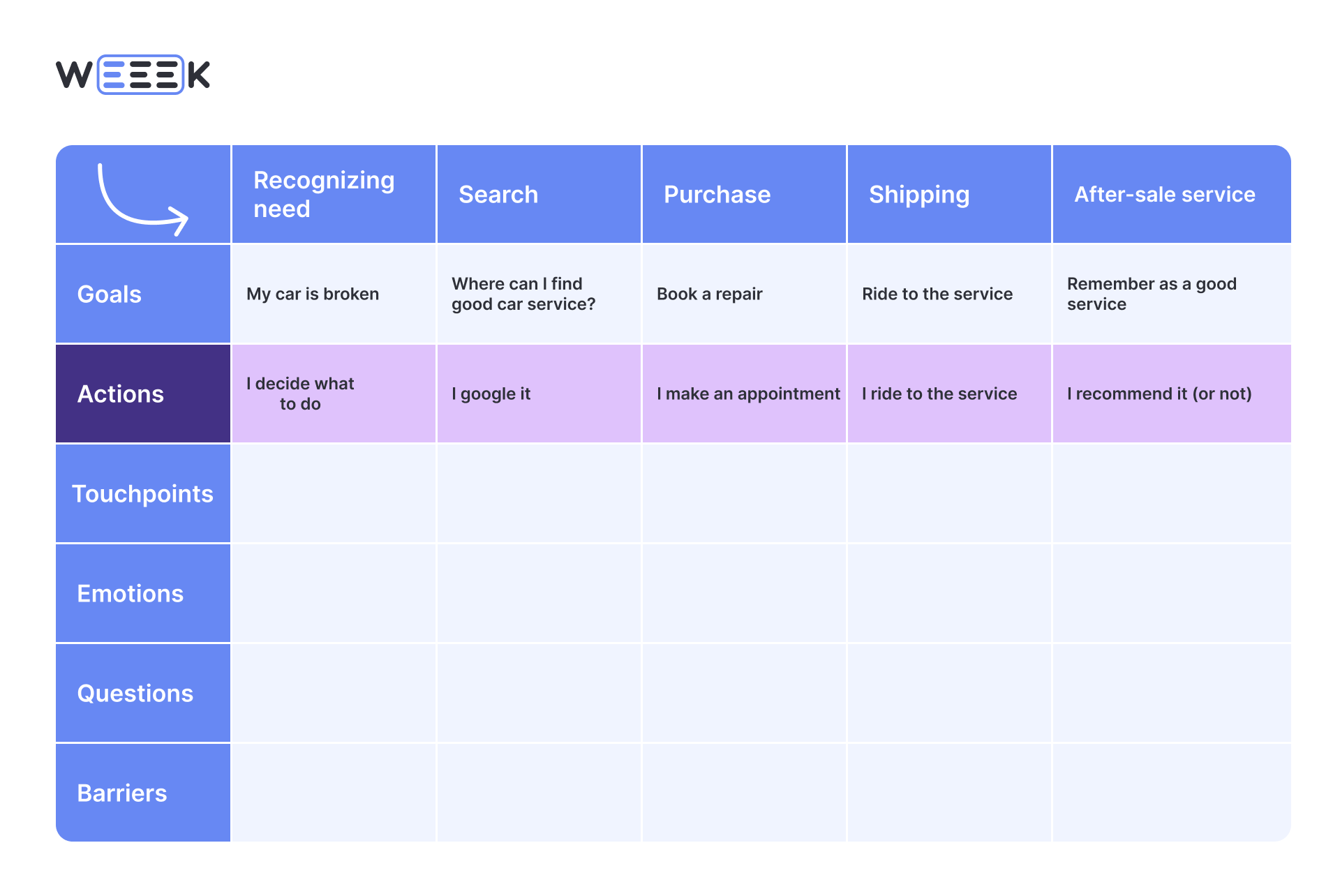The width and height of the screenshot is (1340, 896).
Task: Click the "Remember as a good service" cell
Action: point(1152,294)
